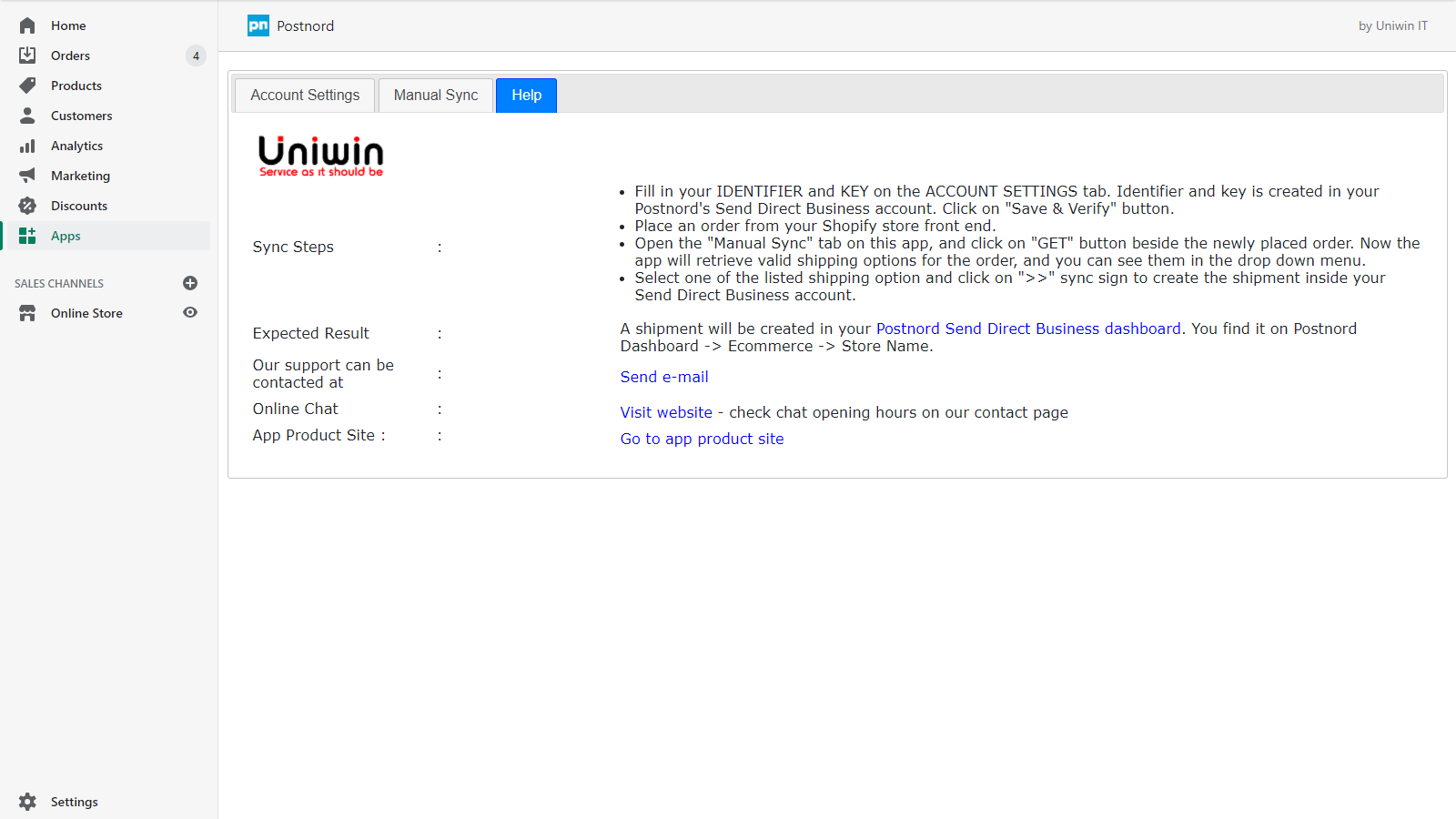1456x819 pixels.
Task: Open Postnord Send Direct Business dashboard link
Action: (1028, 329)
